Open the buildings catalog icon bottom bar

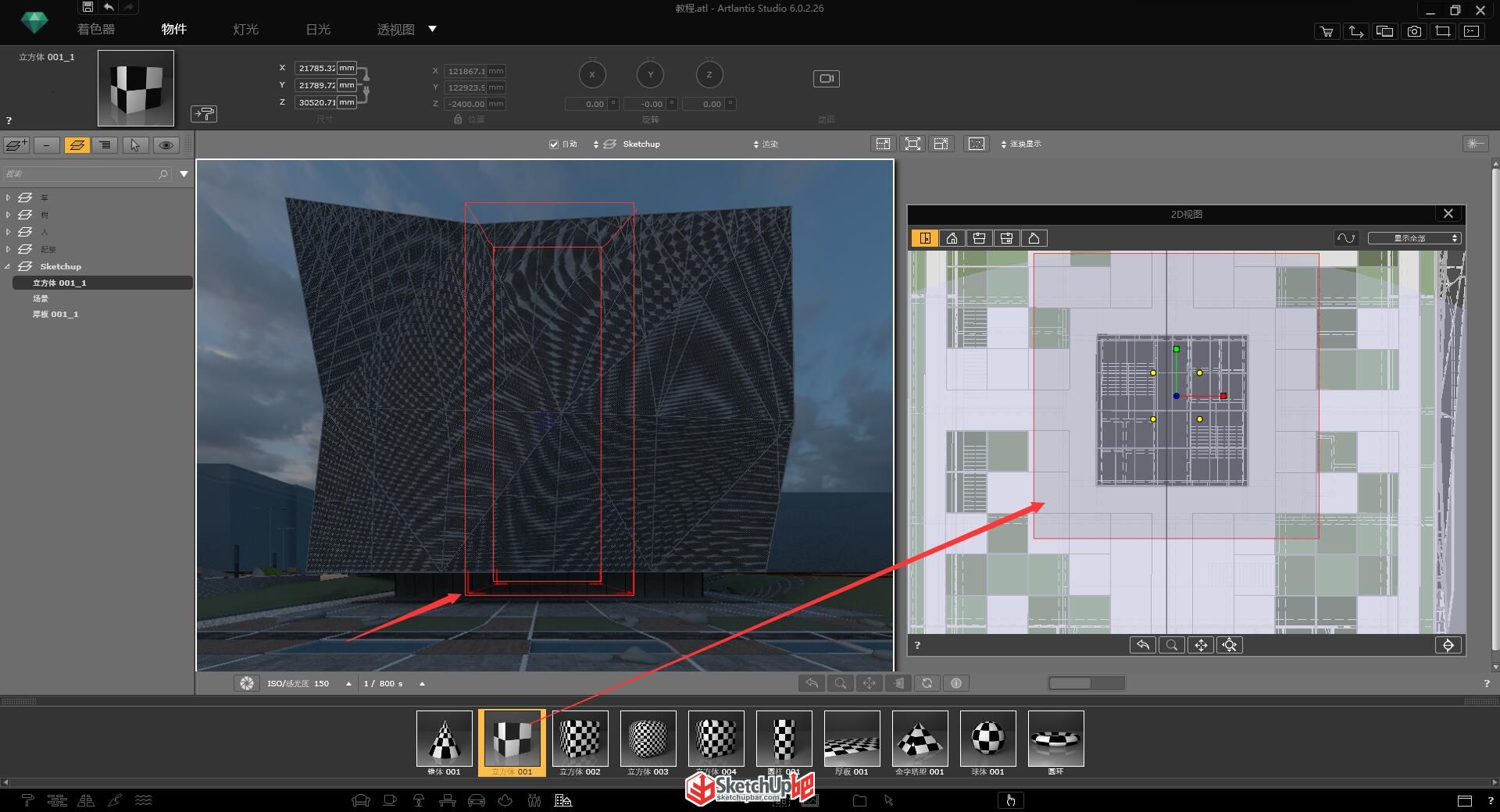tap(563, 800)
